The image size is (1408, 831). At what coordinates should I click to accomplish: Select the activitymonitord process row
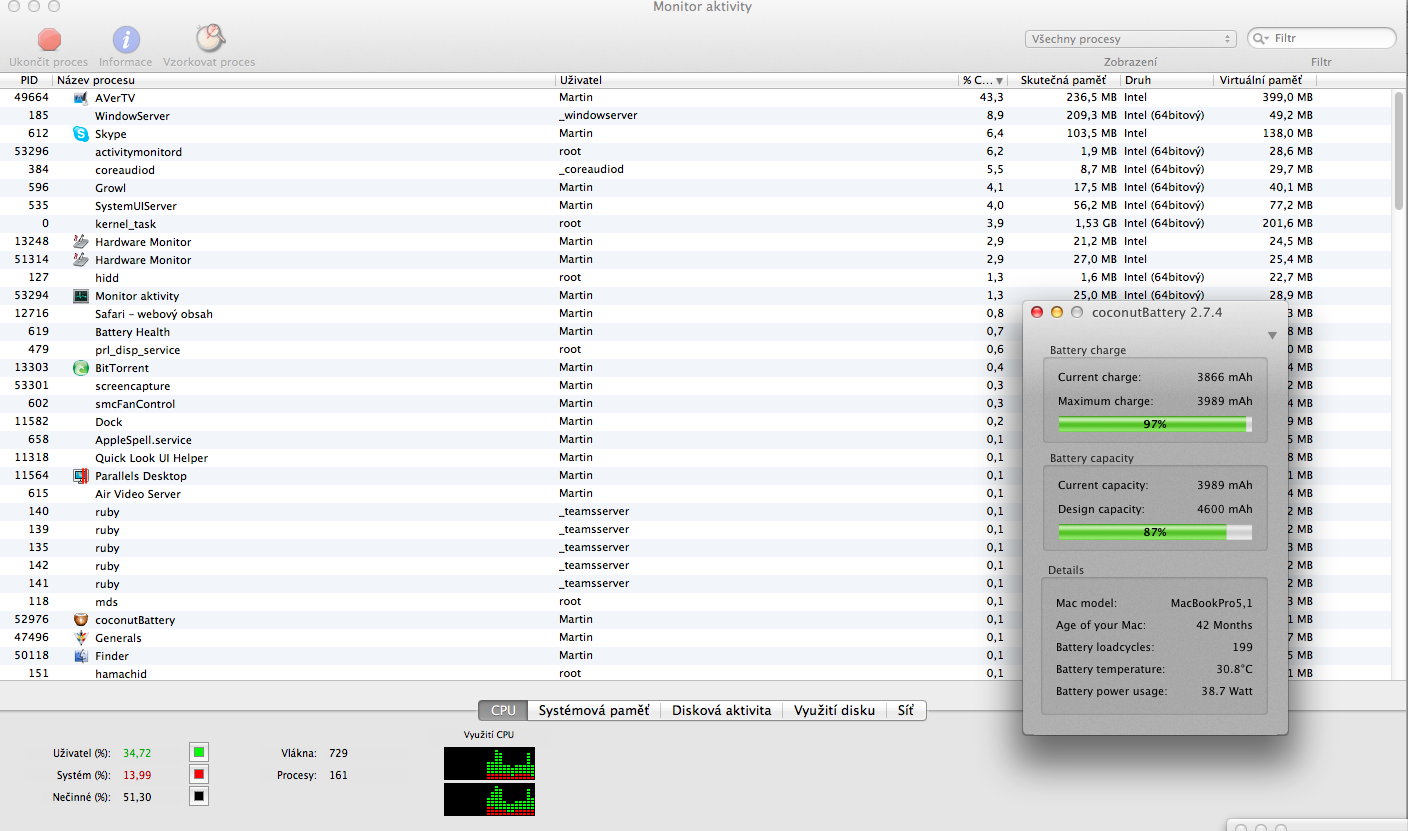pos(696,152)
